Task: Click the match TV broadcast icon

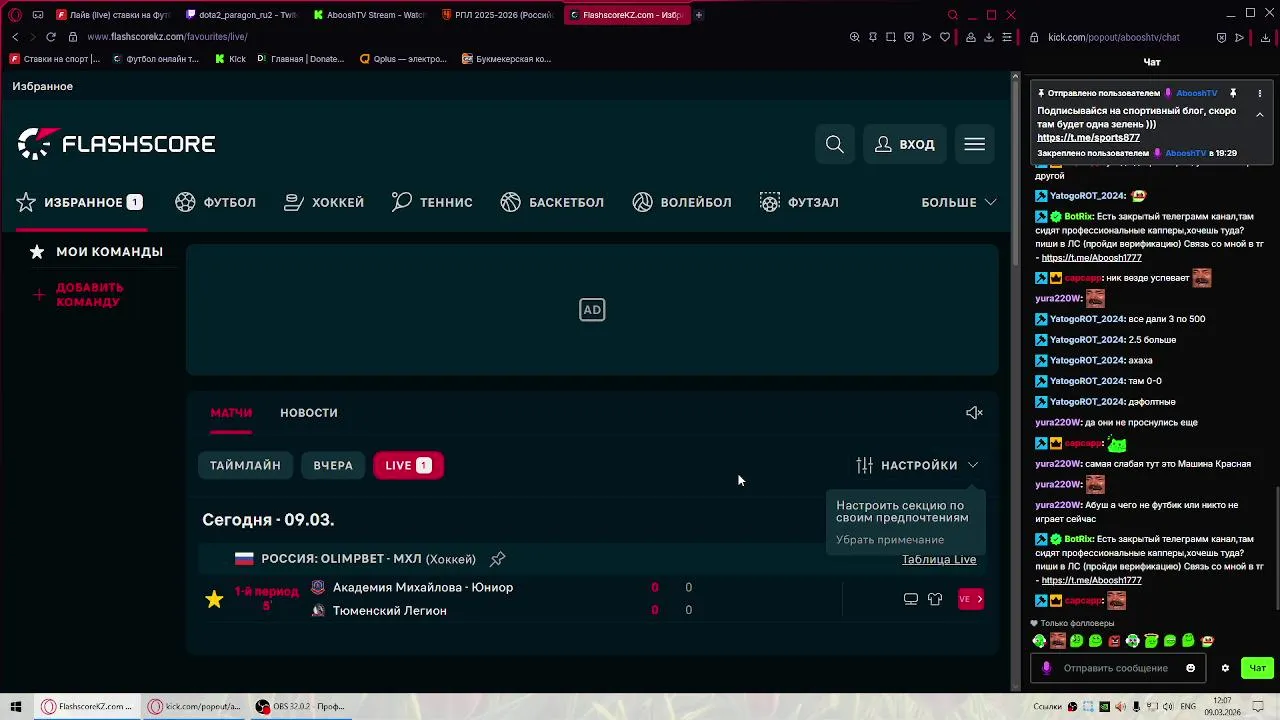Action: (911, 599)
